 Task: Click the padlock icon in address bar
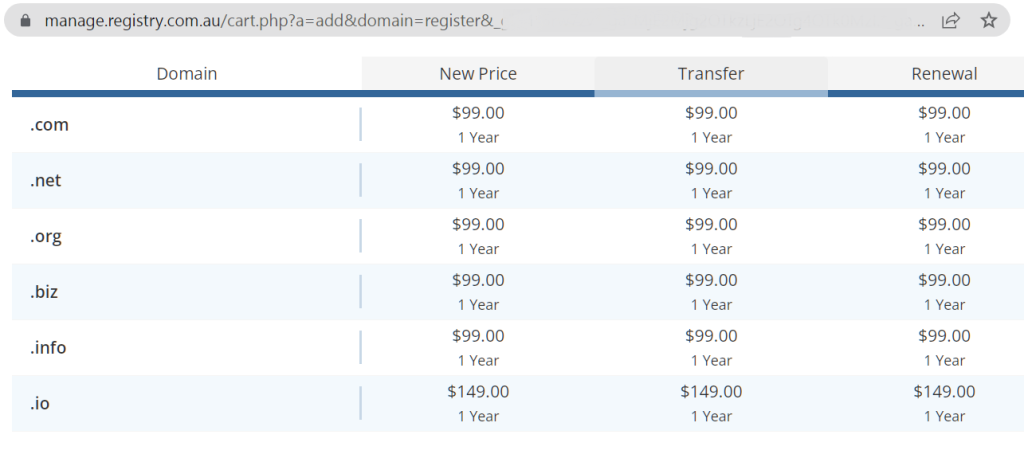coord(25,20)
